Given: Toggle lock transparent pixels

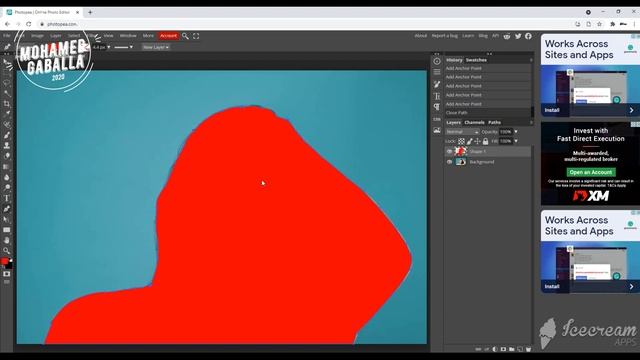Looking at the screenshot, I should [461, 141].
